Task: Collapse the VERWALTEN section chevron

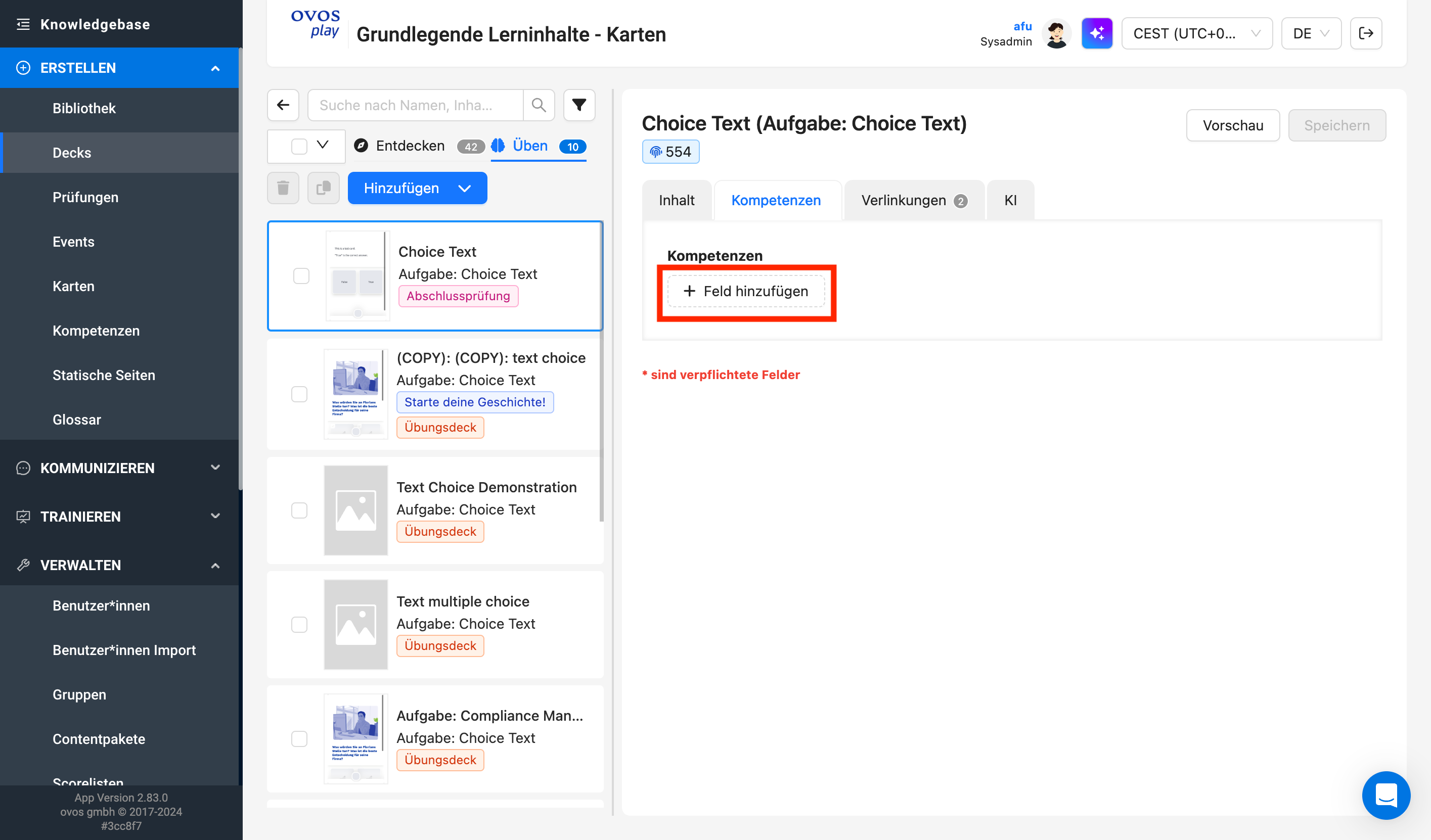Action: (215, 565)
